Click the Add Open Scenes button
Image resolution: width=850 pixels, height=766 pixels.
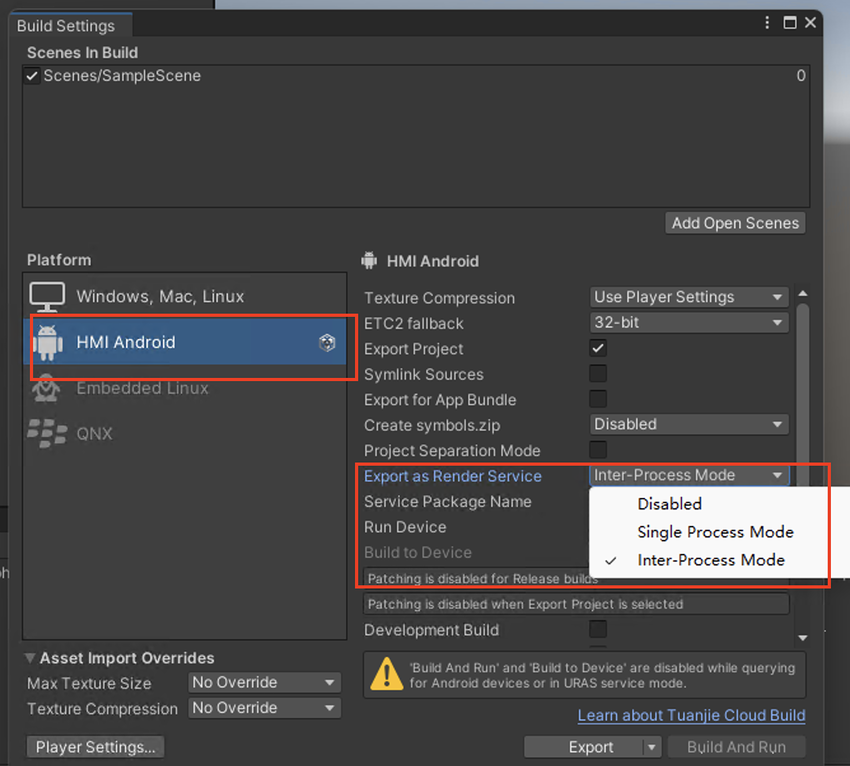pyautogui.click(x=735, y=223)
